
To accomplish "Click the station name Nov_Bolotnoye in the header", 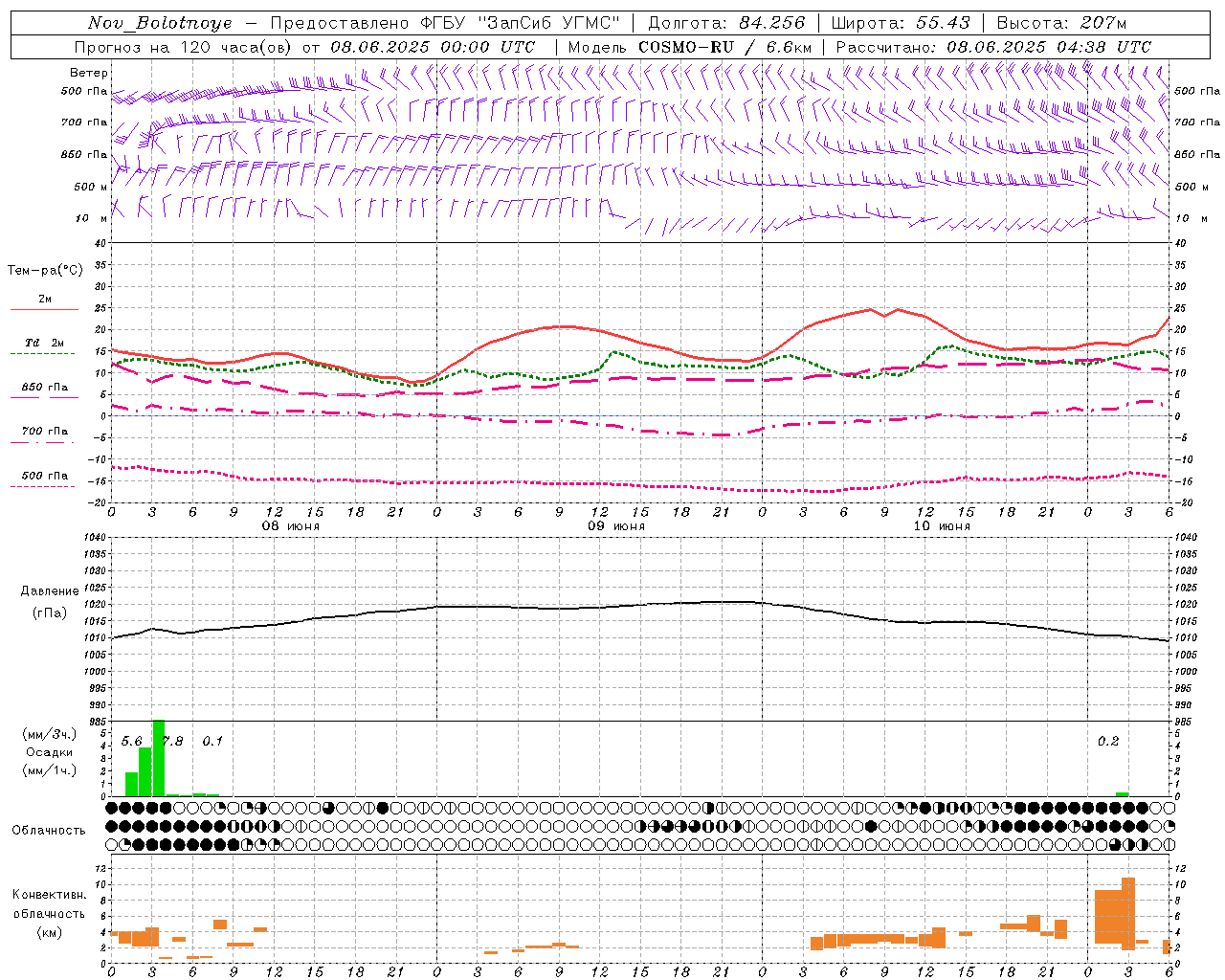I will click(160, 23).
